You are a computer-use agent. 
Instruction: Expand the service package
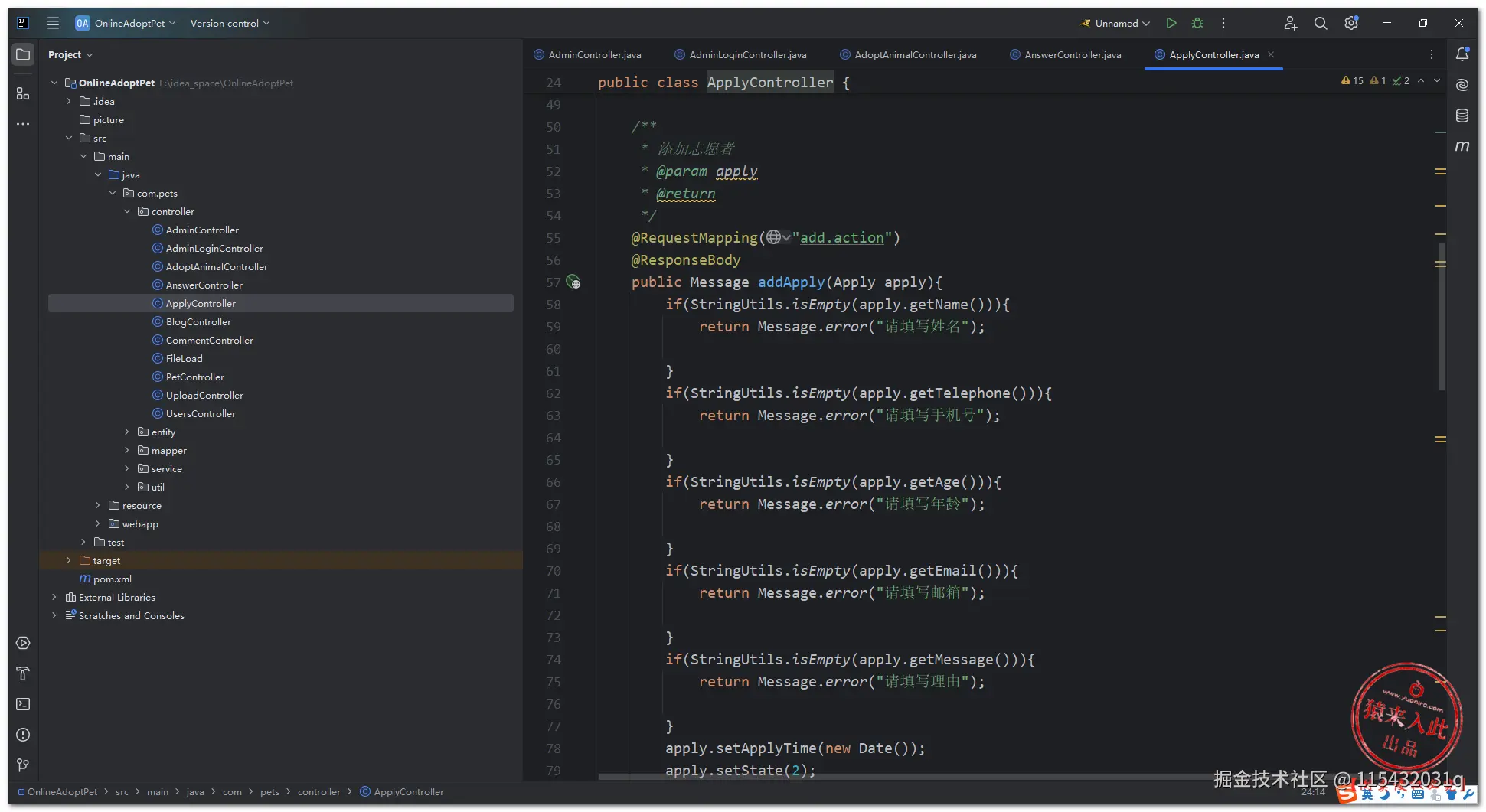click(127, 468)
